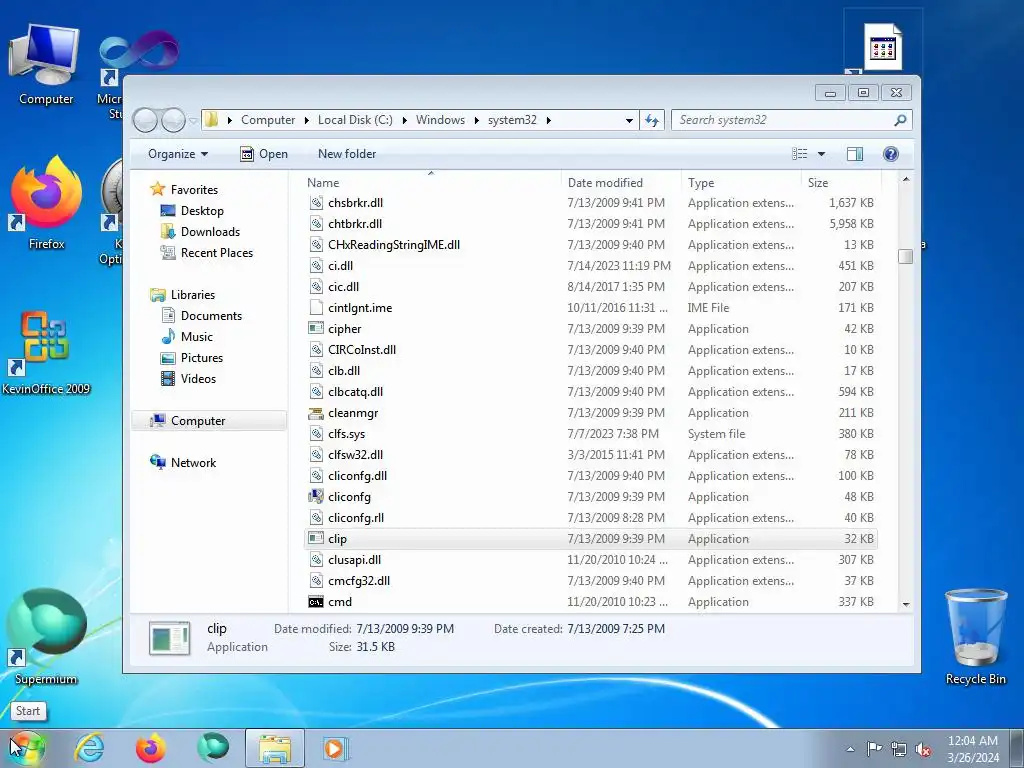Screen dimensions: 1024x768
Task: Select the cleanmgr application file
Action: pyautogui.click(x=591, y=413)
